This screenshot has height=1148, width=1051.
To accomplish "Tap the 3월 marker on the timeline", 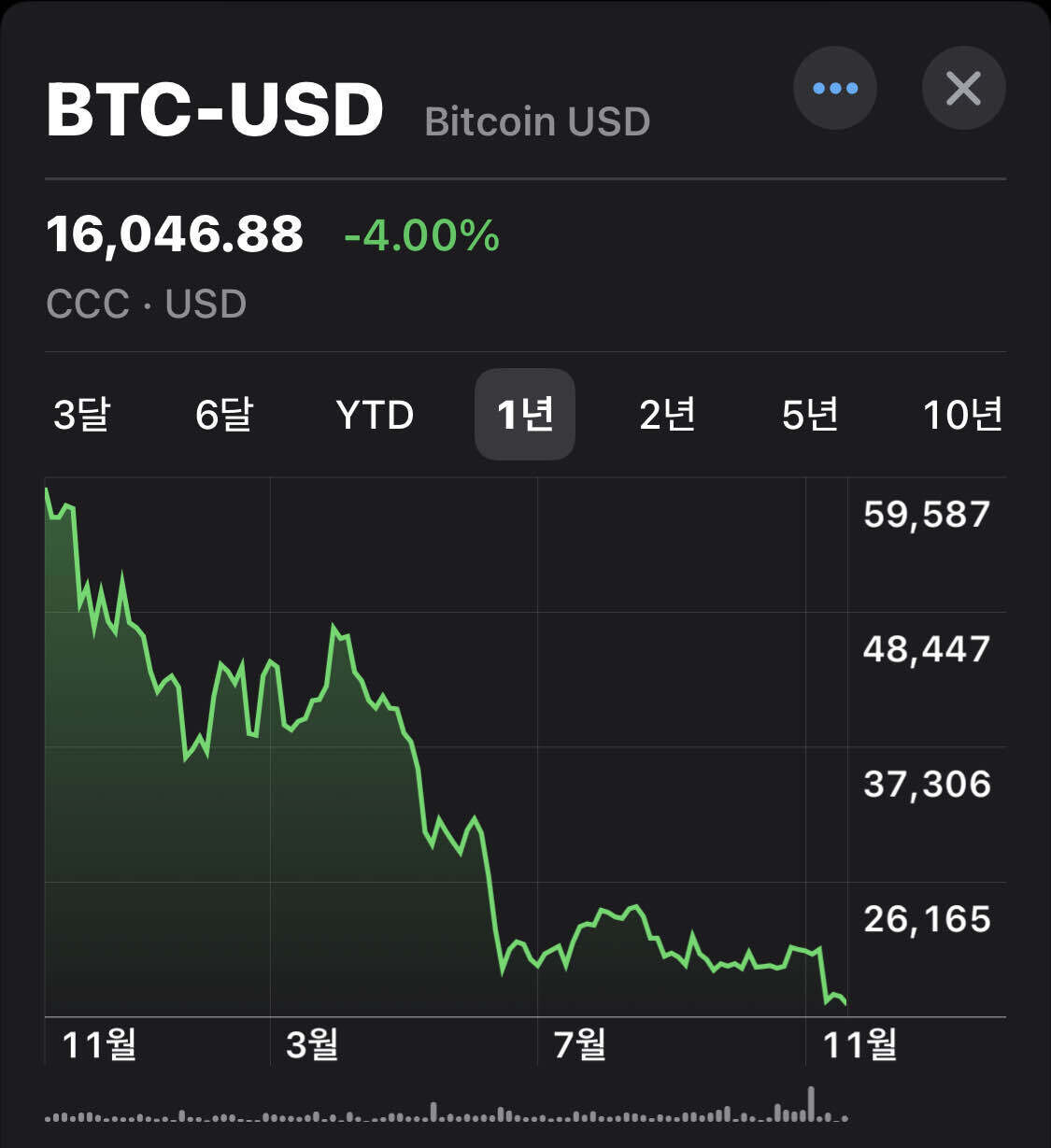I will click(312, 1043).
